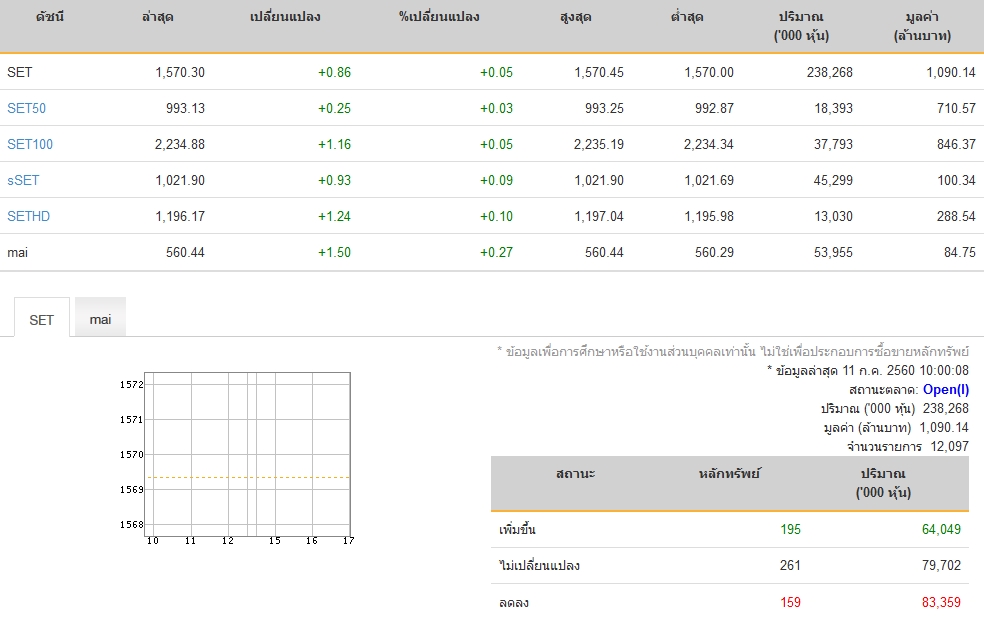Click the transactions count 12,097
Screen dimensions: 984x617
pyautogui.click(x=949, y=446)
